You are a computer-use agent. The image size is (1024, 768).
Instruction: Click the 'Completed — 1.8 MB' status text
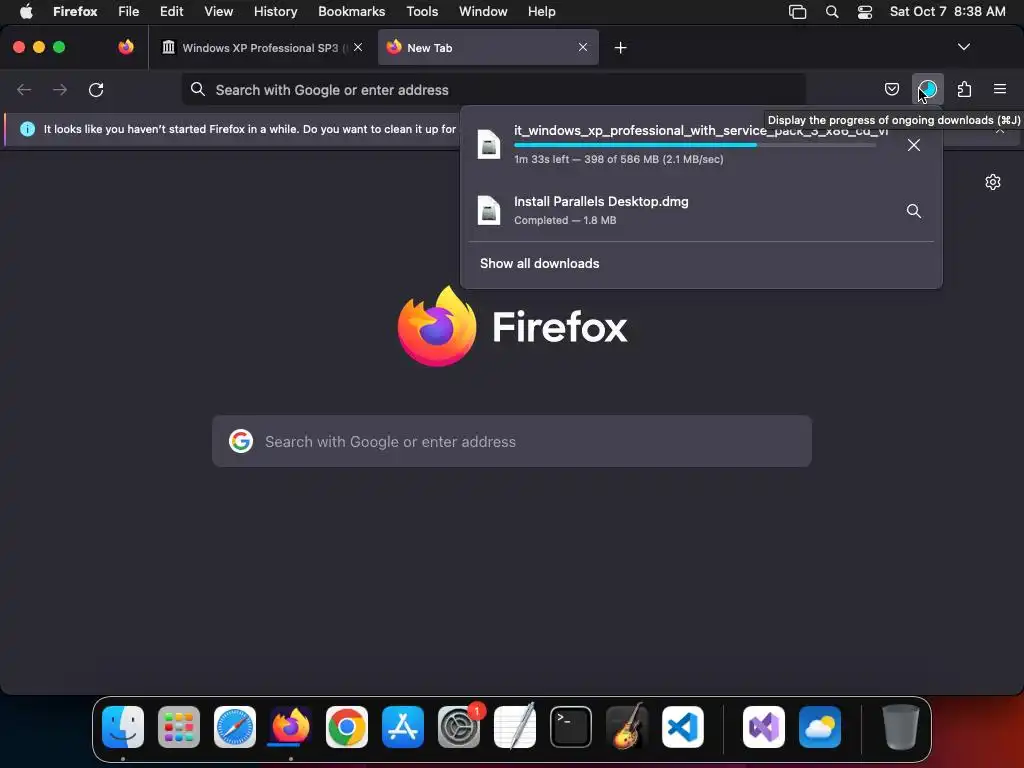pyautogui.click(x=565, y=220)
